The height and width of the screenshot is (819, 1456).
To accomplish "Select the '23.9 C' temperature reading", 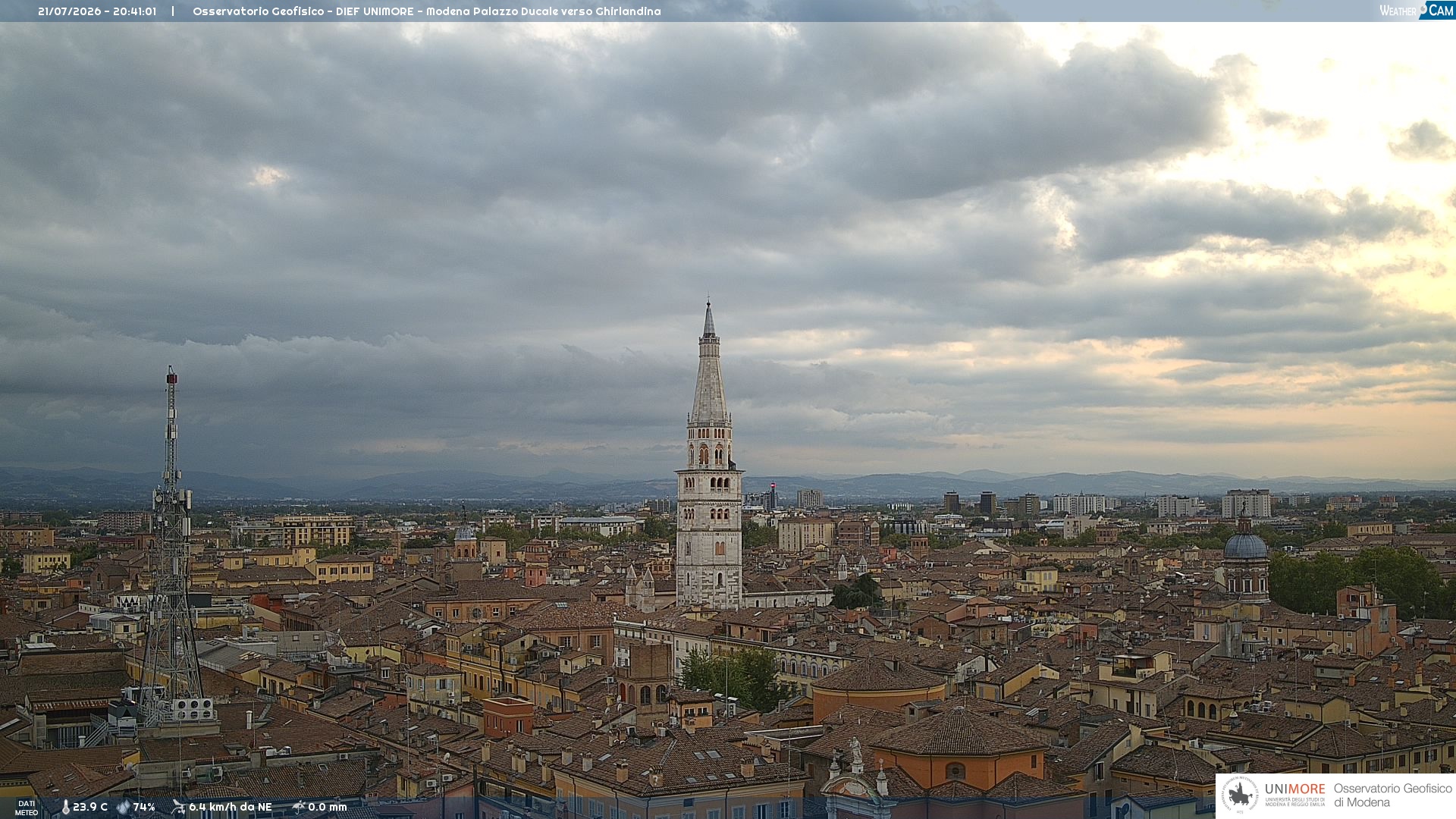I will (90, 808).
